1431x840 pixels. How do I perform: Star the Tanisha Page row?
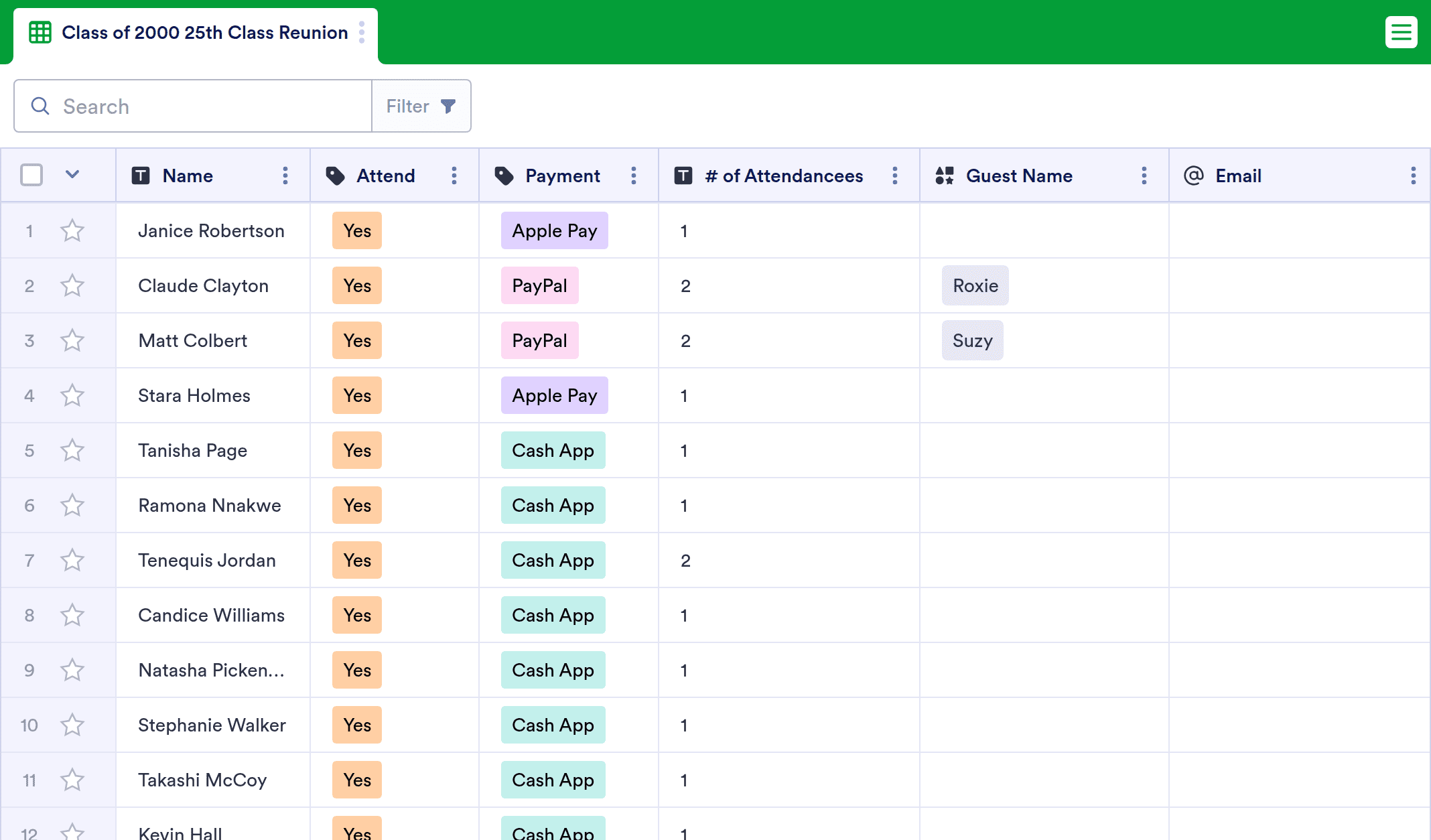[x=72, y=450]
